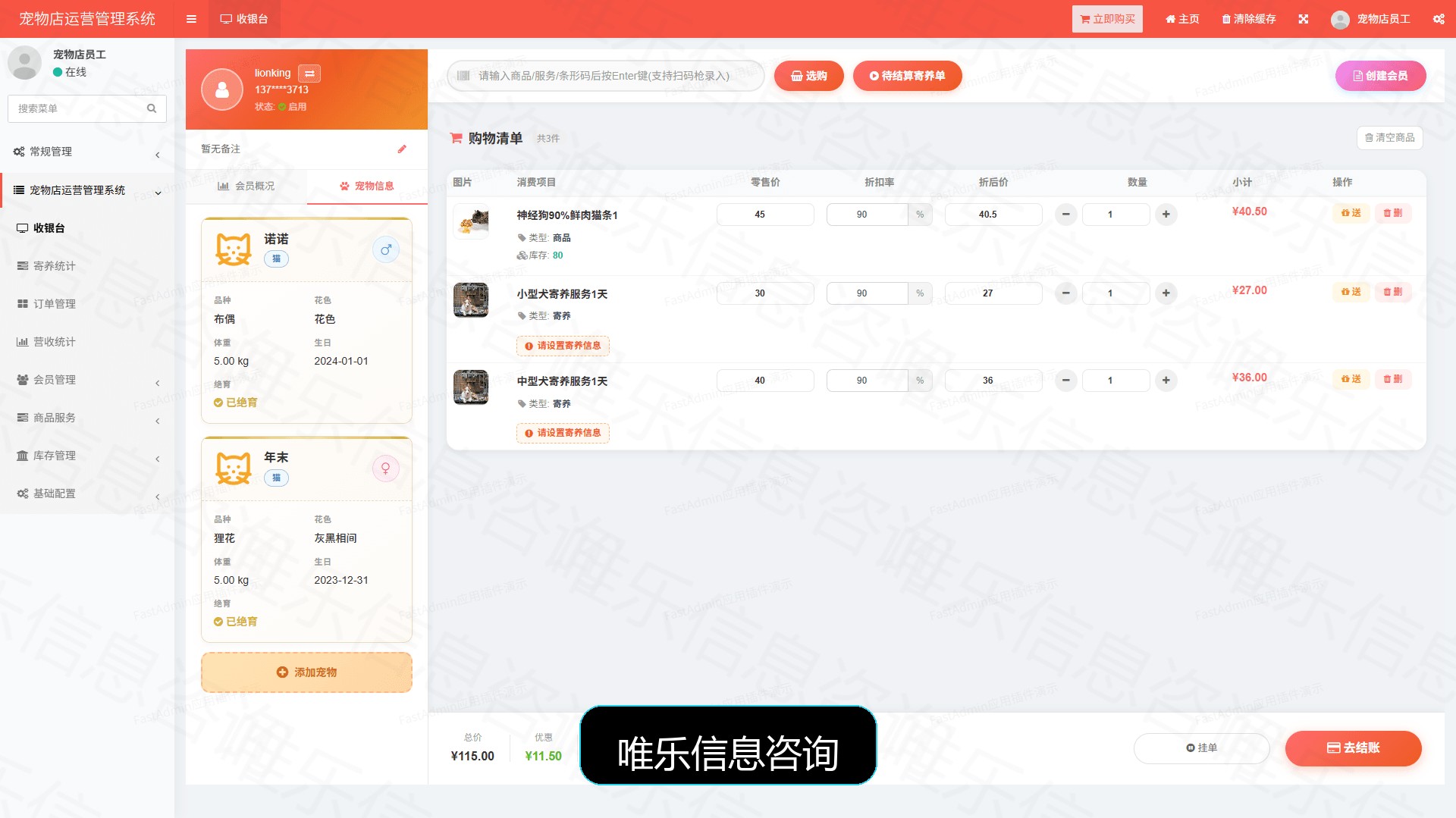Expand the 库存管理 submenu
The image size is (1456, 818).
click(87, 456)
